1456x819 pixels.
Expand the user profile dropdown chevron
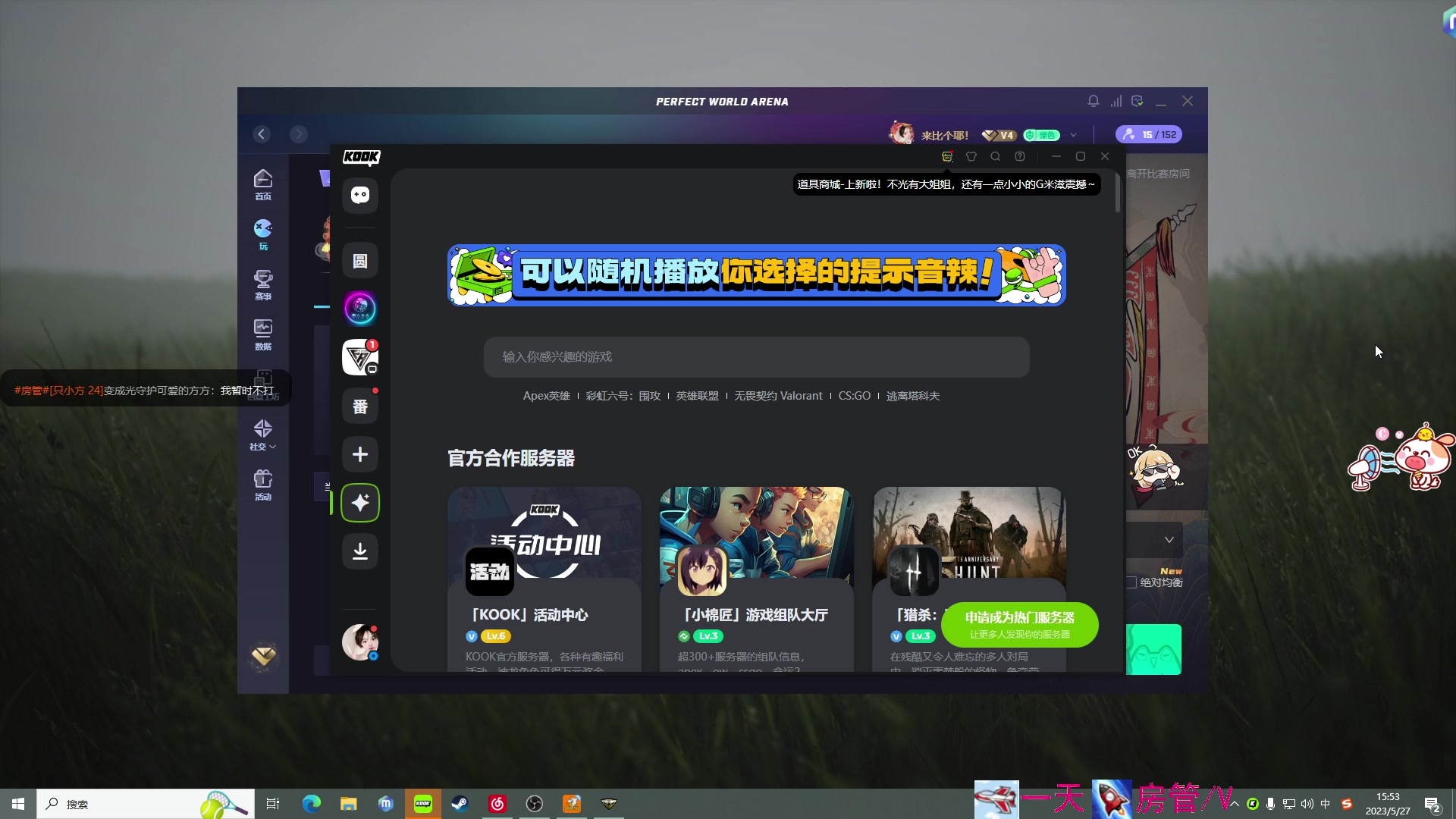[1073, 135]
